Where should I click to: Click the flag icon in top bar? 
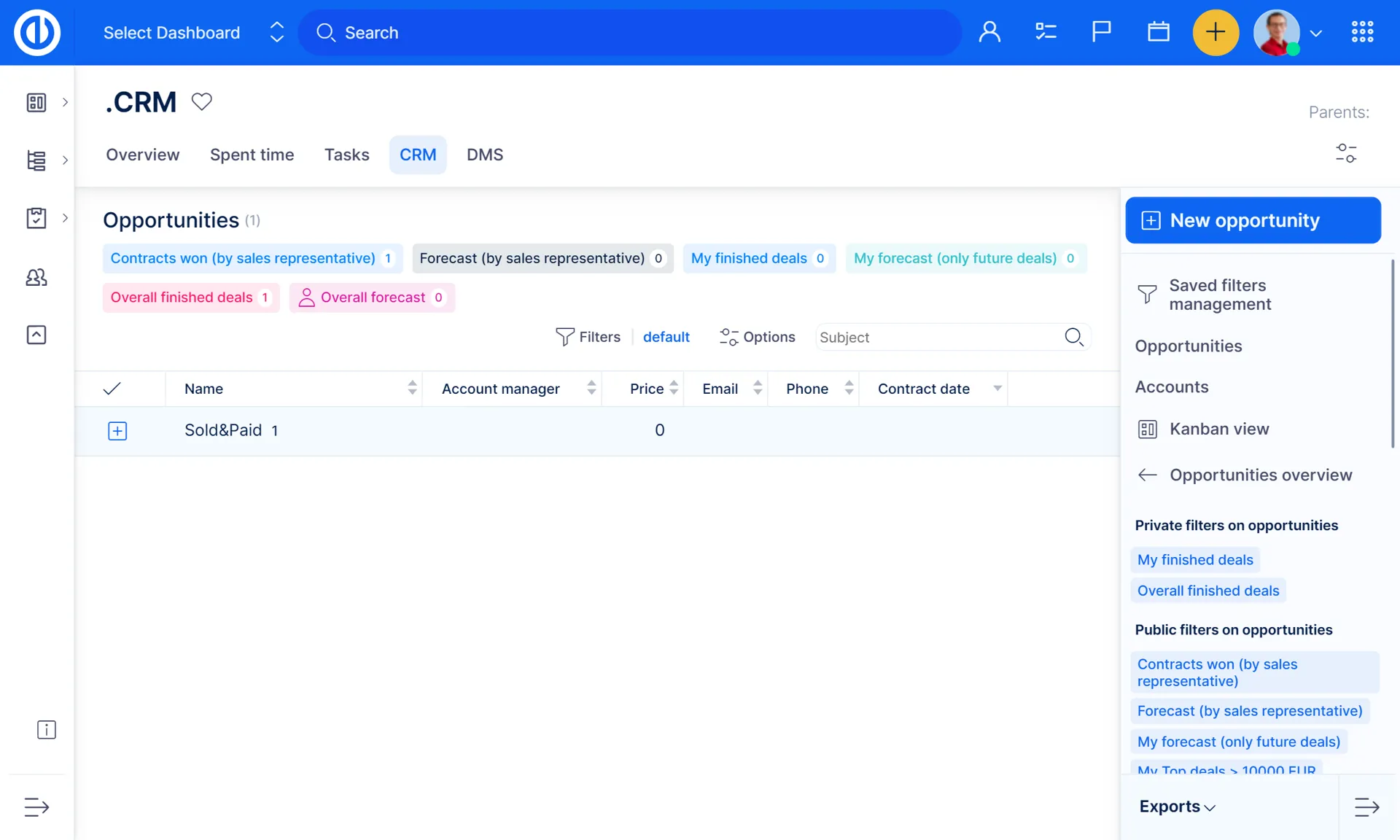(1102, 32)
